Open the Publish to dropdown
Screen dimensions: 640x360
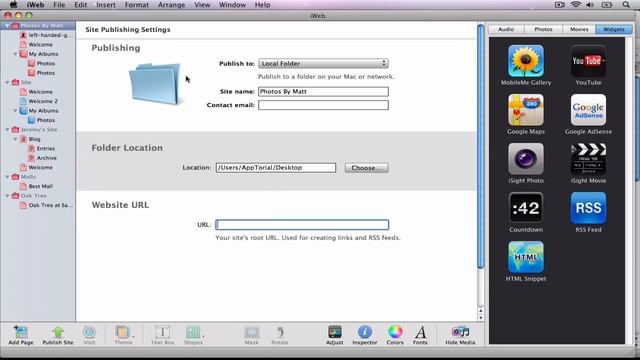[323, 63]
